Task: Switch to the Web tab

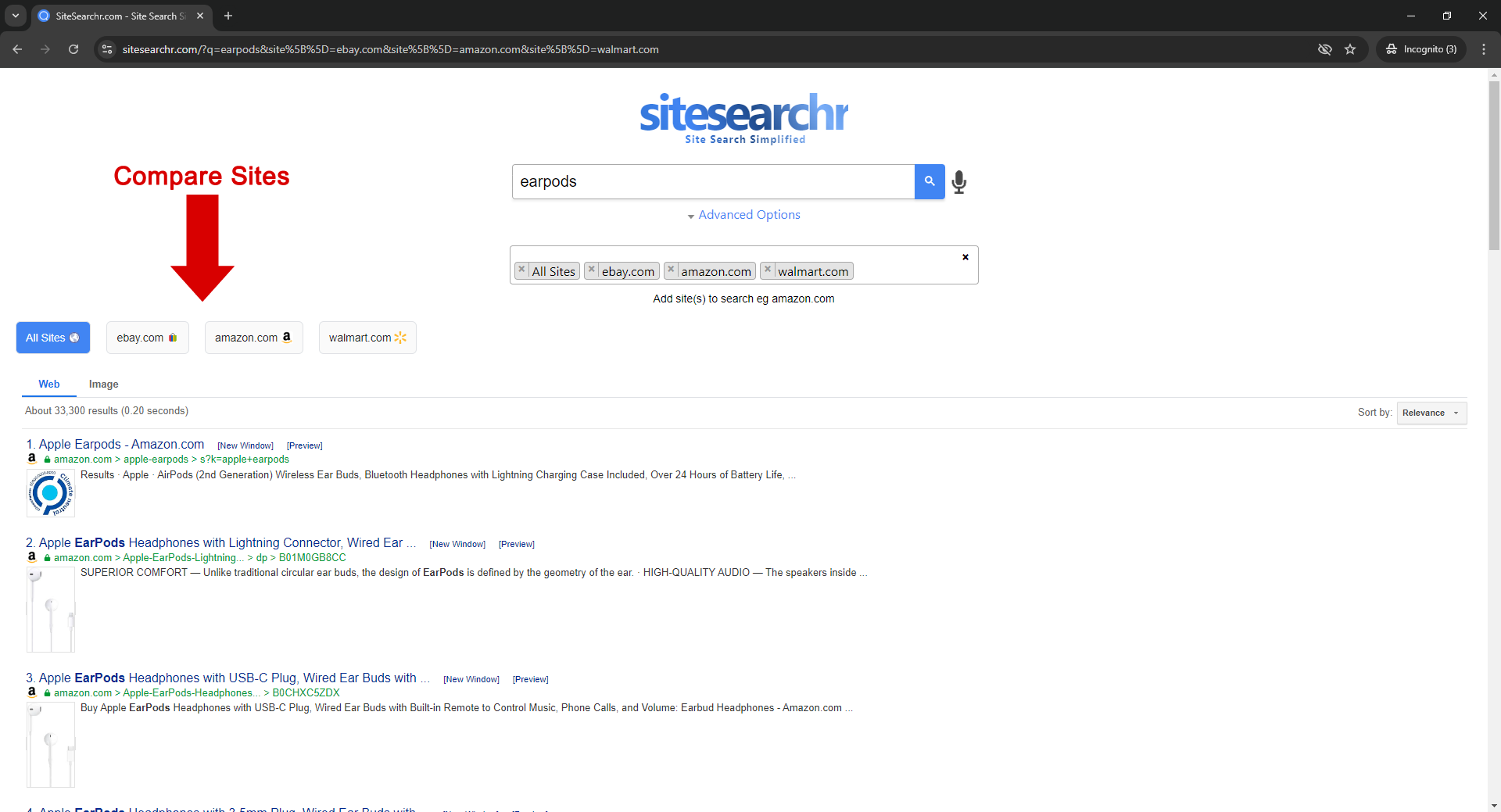Action: [49, 384]
